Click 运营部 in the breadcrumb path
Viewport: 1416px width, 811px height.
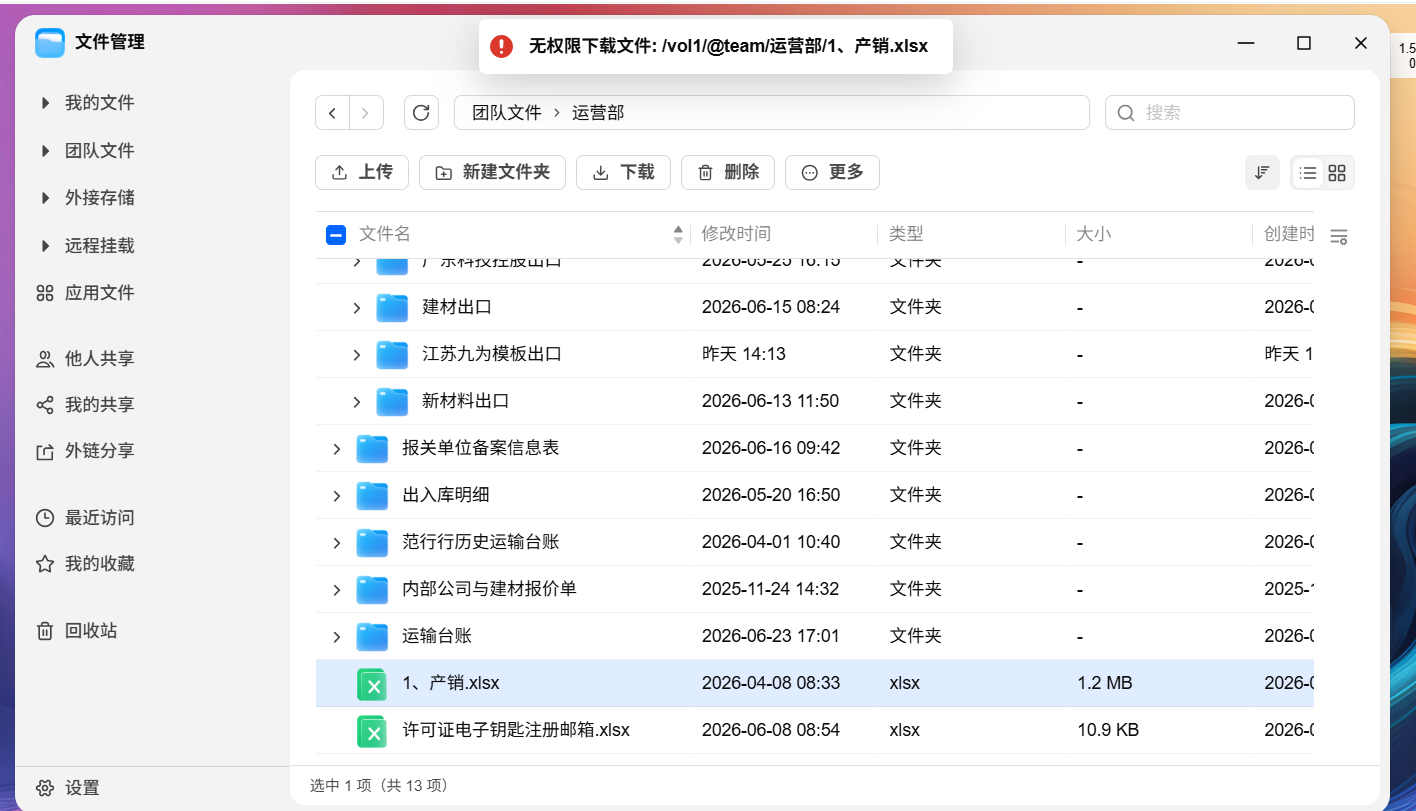[598, 113]
